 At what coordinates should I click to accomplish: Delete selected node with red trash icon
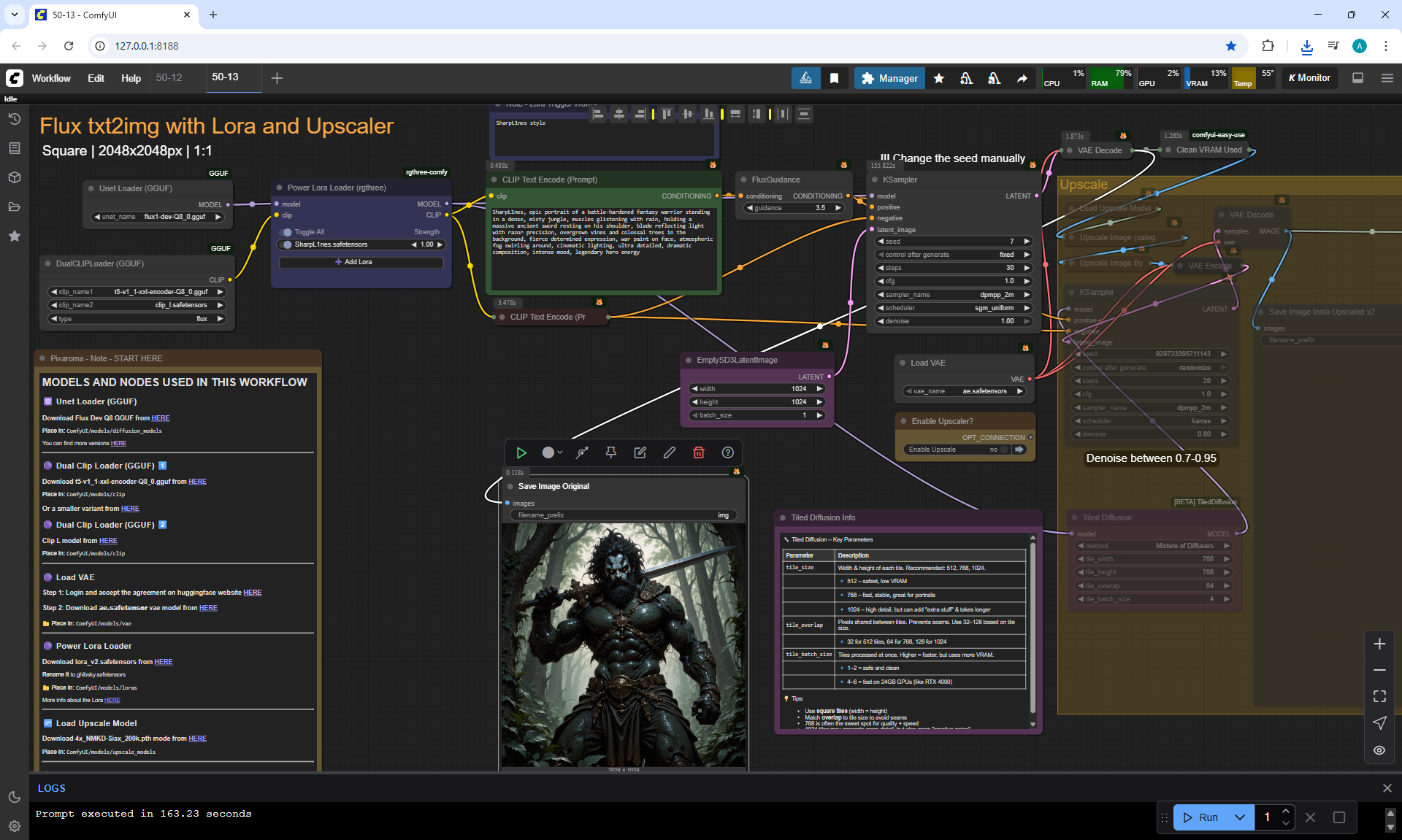click(x=699, y=453)
